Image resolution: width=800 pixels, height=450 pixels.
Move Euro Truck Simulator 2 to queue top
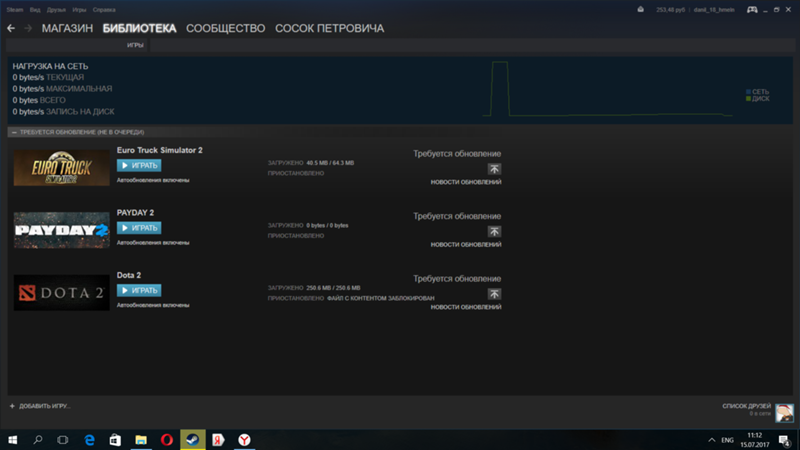click(494, 169)
